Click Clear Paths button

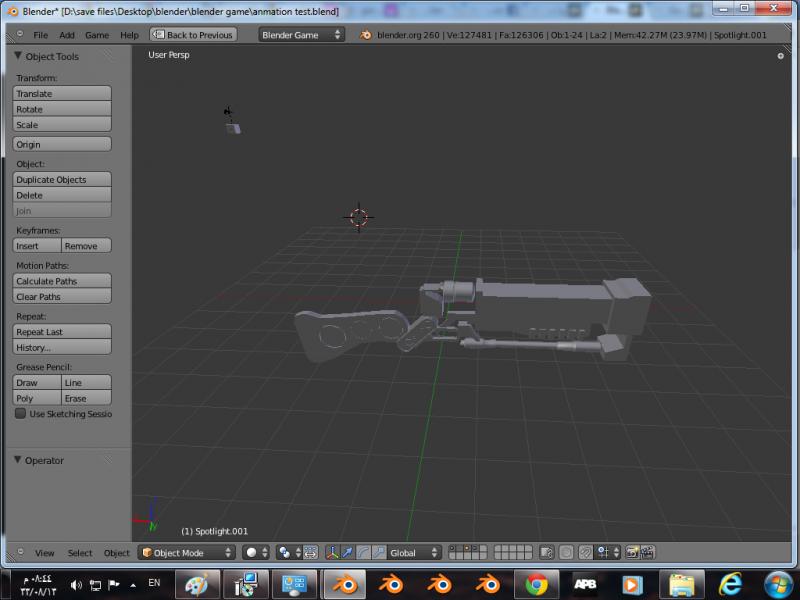click(62, 296)
